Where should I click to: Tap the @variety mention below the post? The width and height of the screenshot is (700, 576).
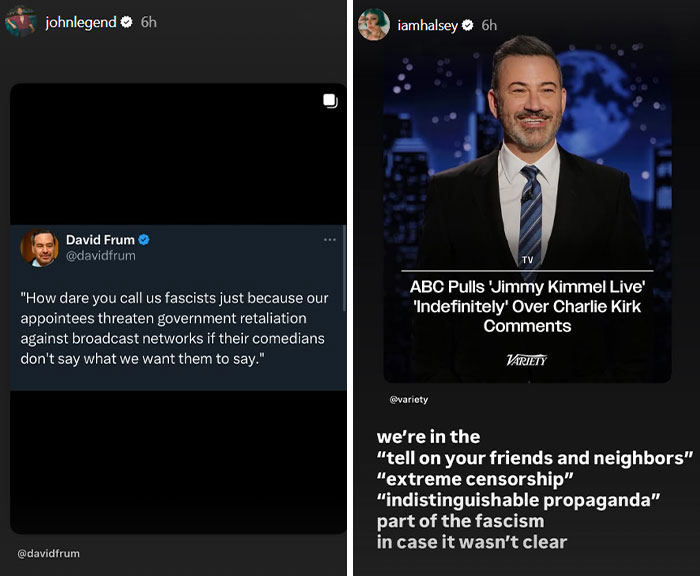[x=409, y=399]
